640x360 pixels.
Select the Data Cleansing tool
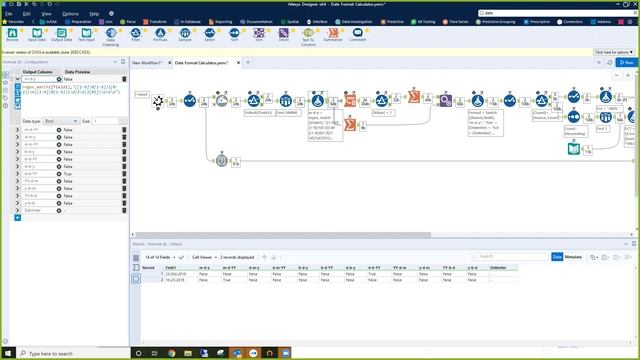coord(111,37)
